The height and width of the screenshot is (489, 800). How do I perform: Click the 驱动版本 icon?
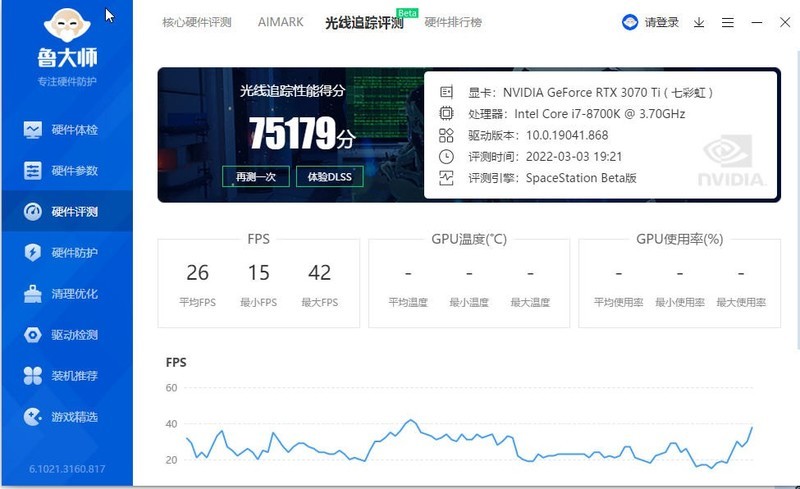tap(446, 135)
